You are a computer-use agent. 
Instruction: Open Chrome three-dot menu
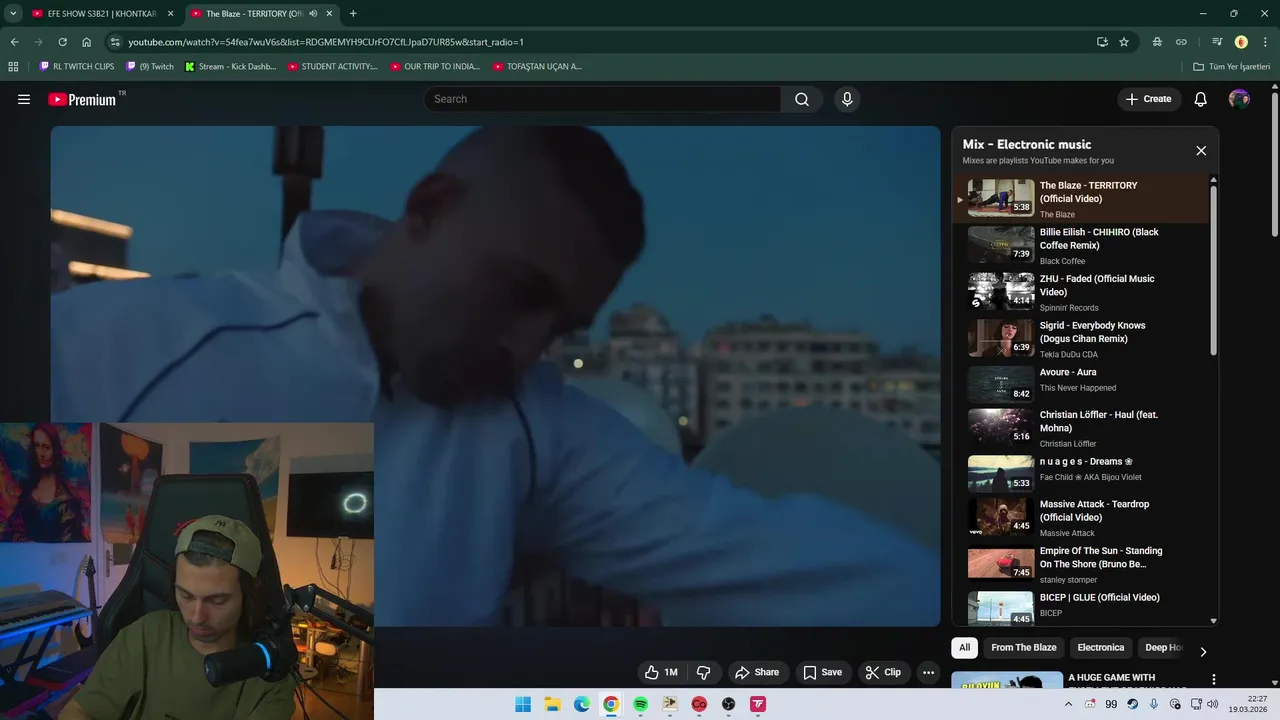1265,42
